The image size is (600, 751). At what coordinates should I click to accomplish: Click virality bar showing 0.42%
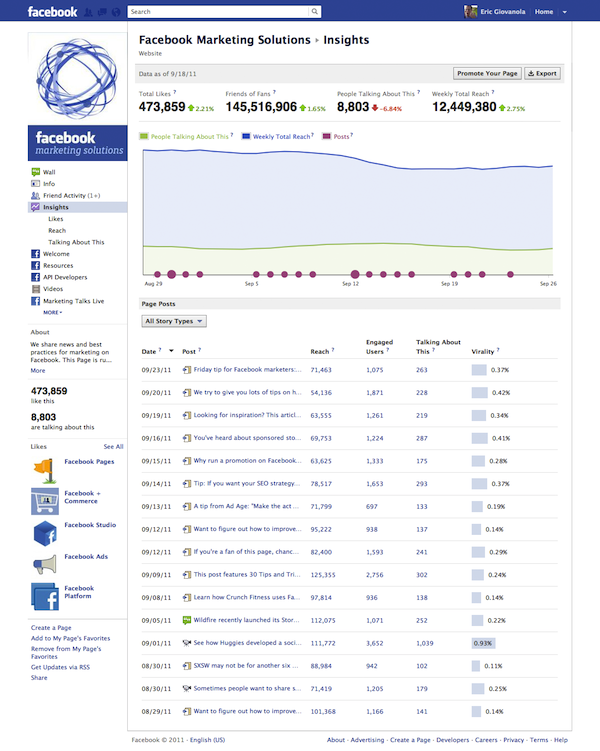coord(479,393)
